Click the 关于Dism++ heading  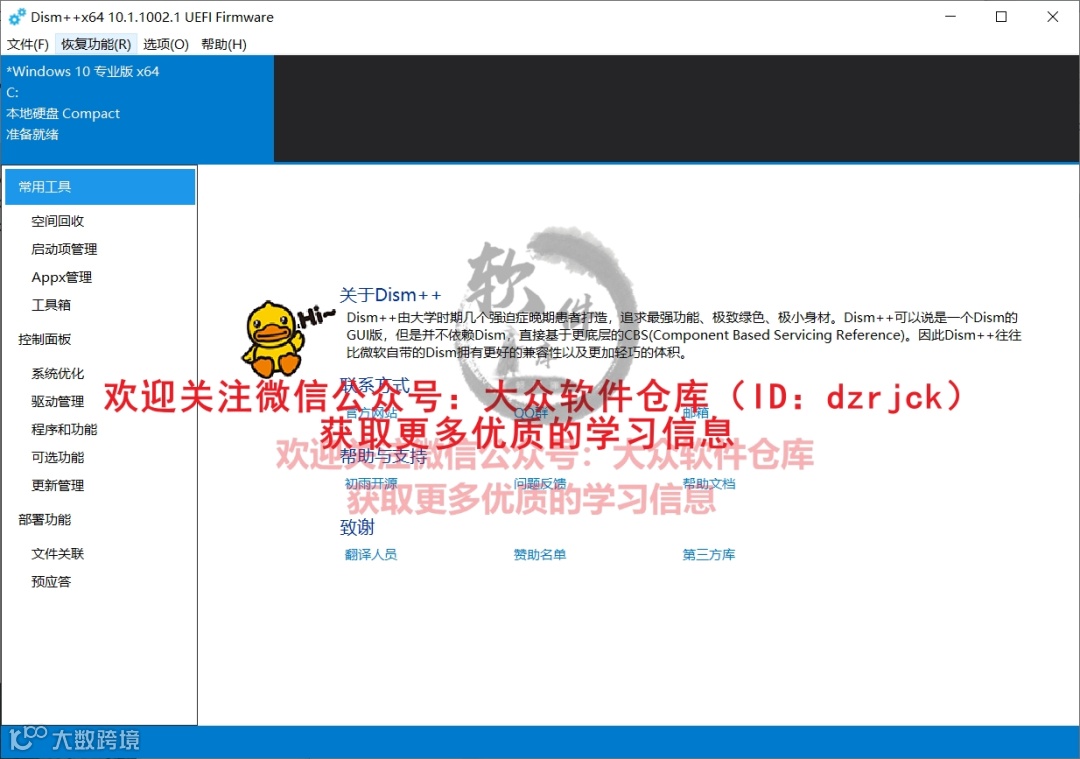point(390,295)
